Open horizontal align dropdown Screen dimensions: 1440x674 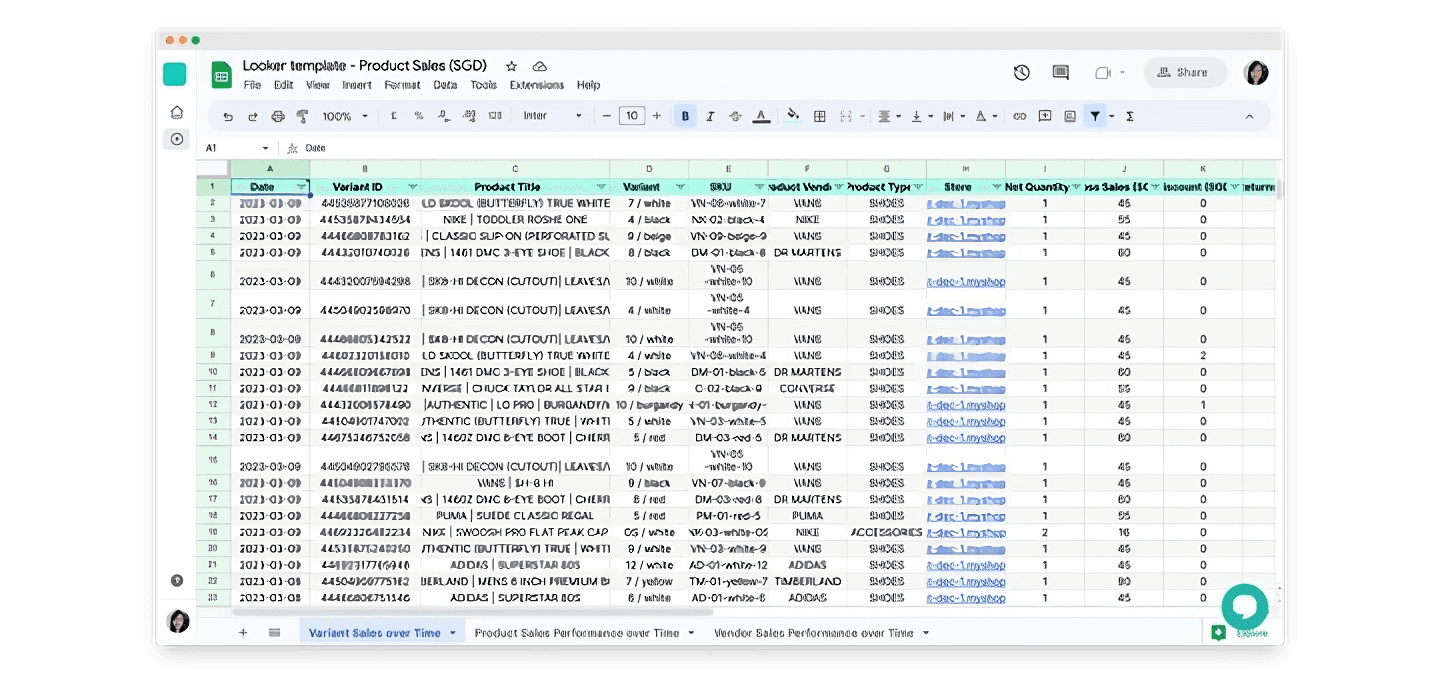pos(889,116)
